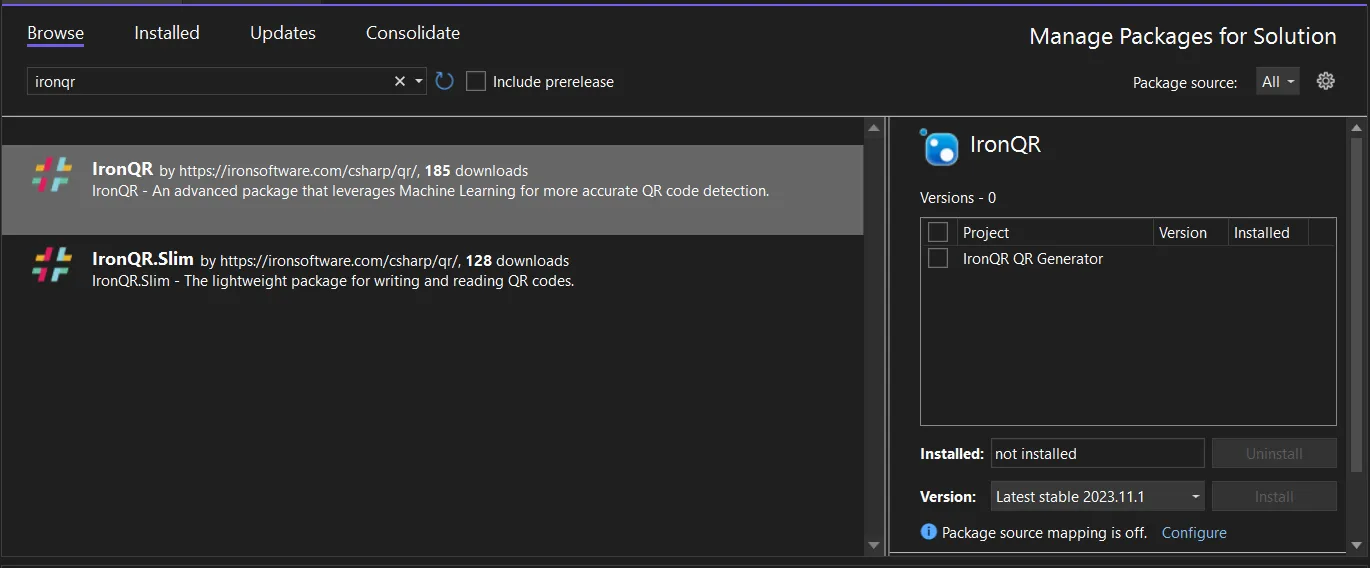The height and width of the screenshot is (568, 1370).
Task: Go to the Consolidate tab
Action: pos(413,33)
